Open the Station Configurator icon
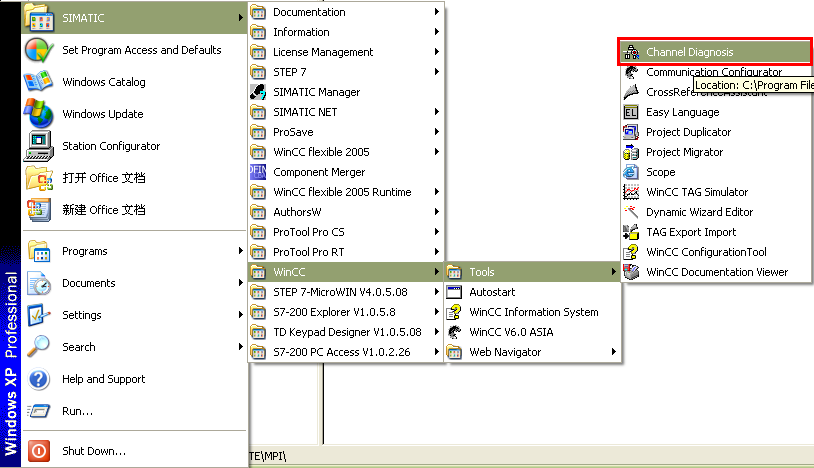Viewport: 814px width, 468px height. click(38, 146)
